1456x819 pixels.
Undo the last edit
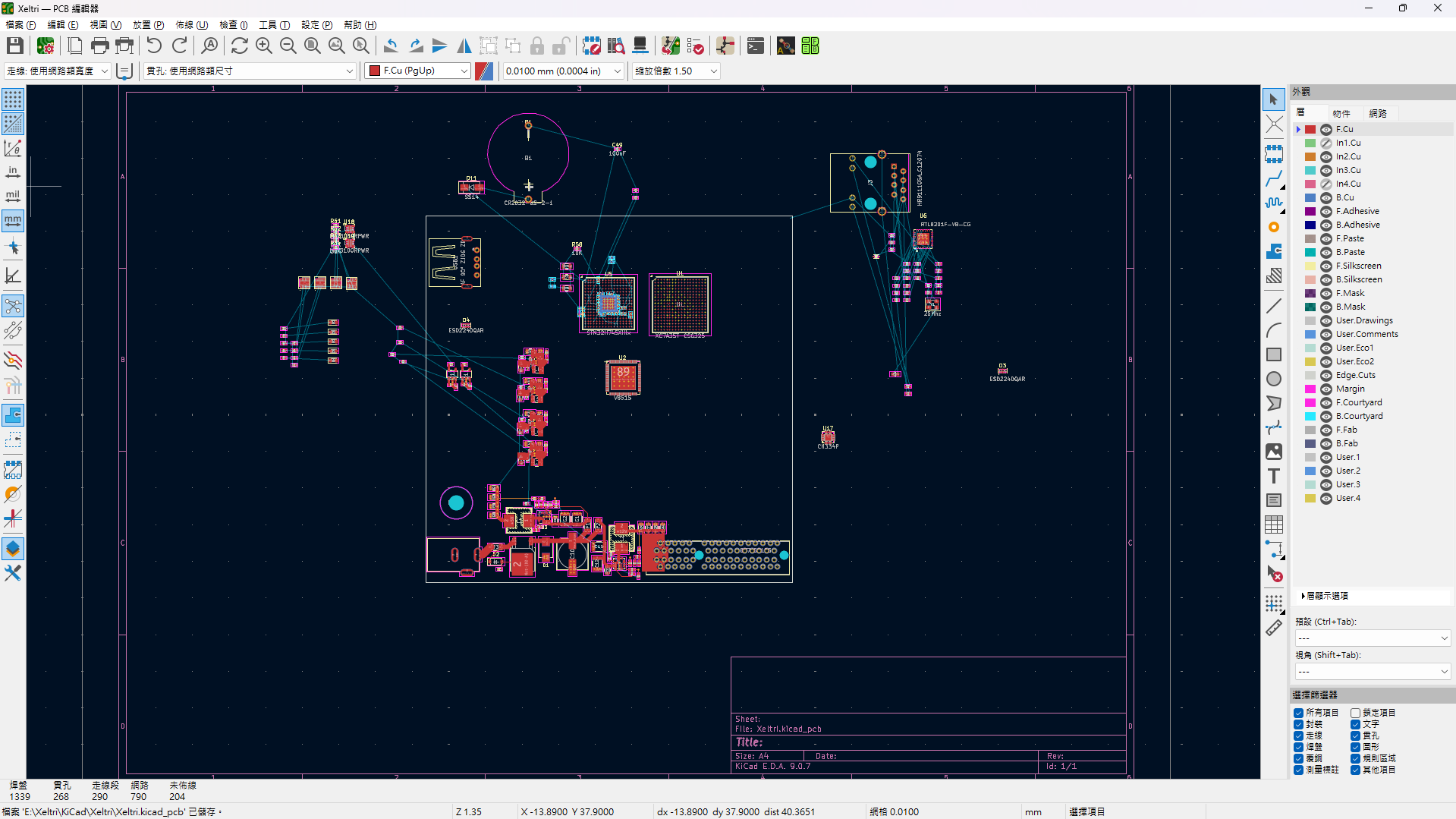(154, 46)
